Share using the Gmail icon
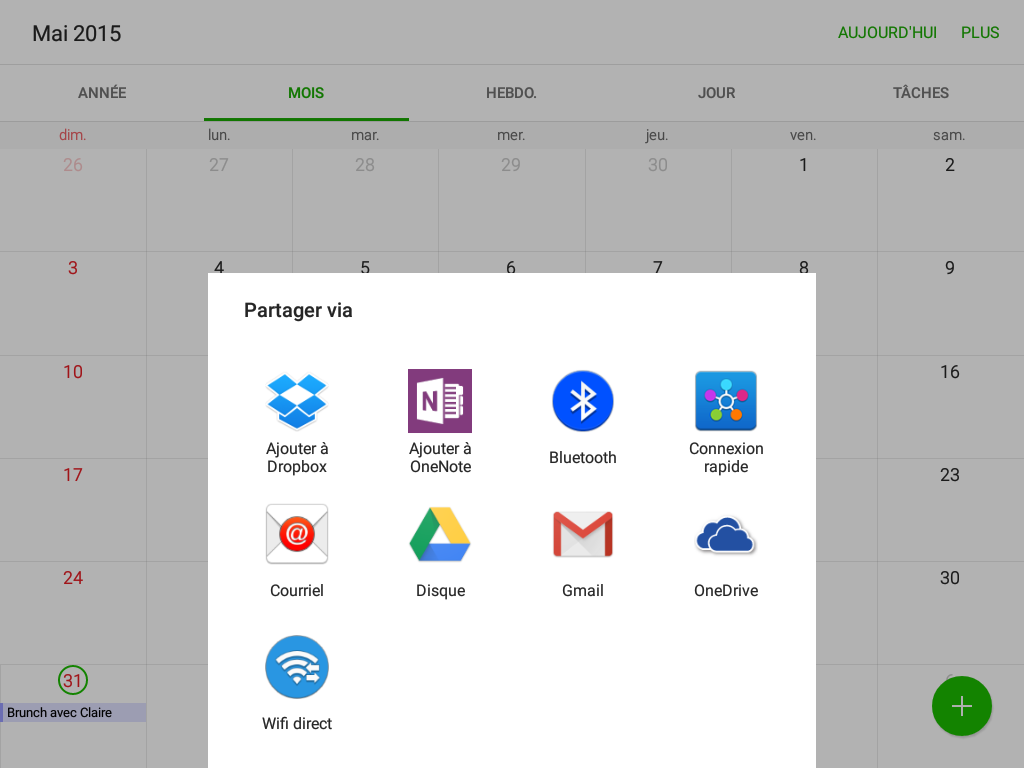Image resolution: width=1024 pixels, height=768 pixels. tap(583, 534)
